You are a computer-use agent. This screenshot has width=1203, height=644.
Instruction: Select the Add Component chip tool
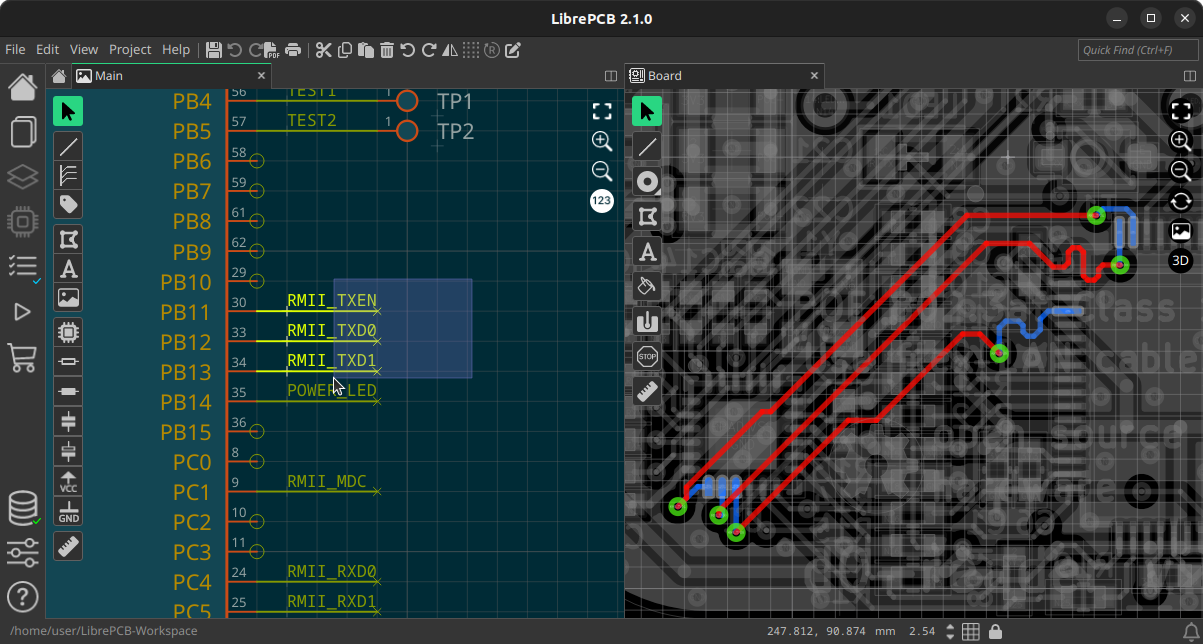68,331
